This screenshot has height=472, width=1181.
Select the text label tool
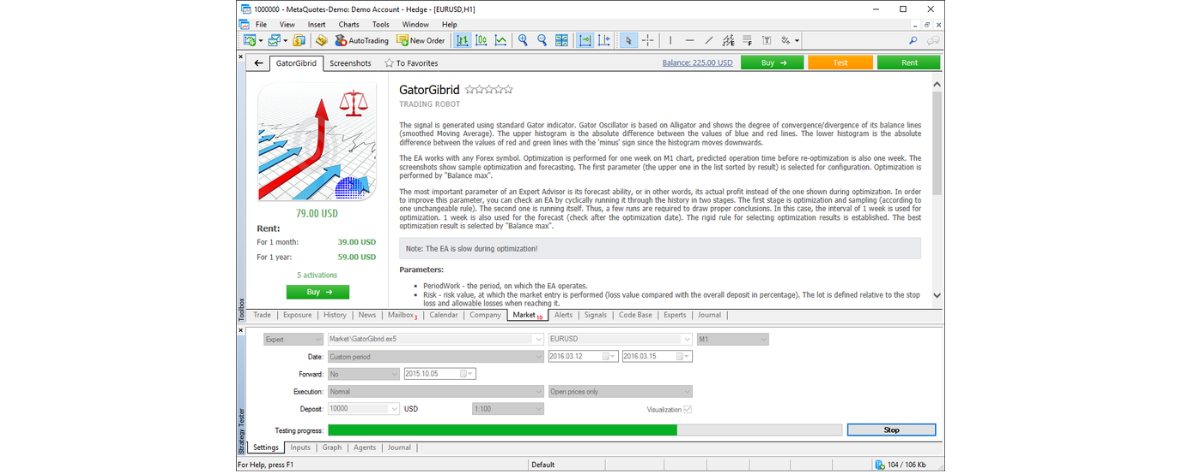(x=767, y=41)
